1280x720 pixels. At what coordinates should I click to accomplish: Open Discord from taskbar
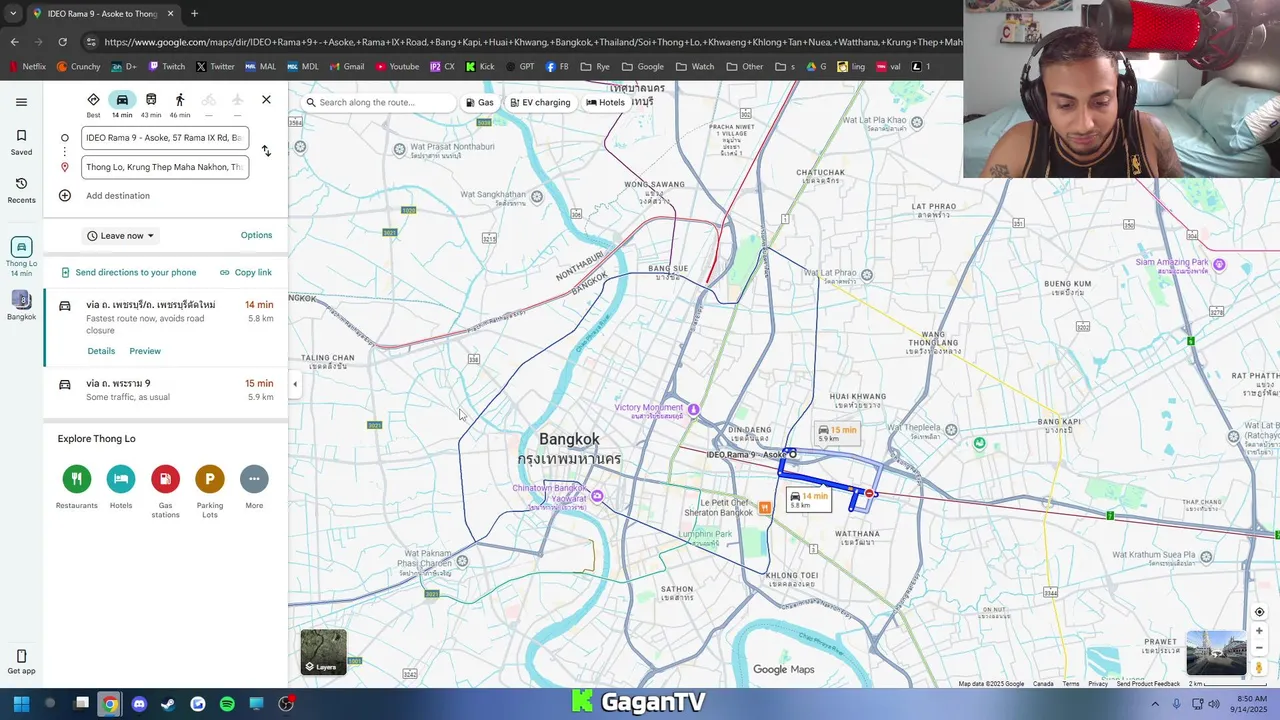[x=139, y=704]
